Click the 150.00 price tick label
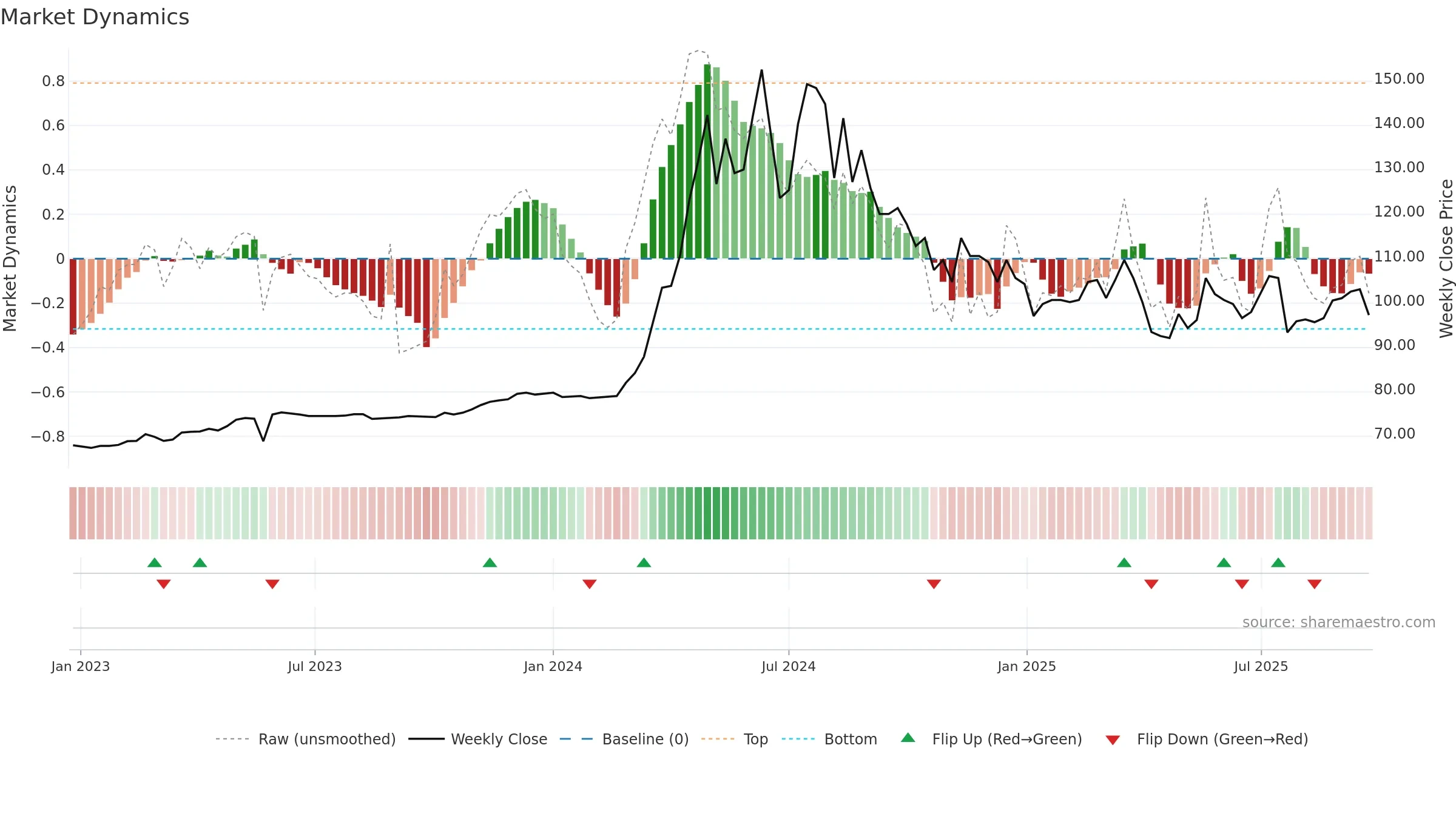Image resolution: width=1456 pixels, height=819 pixels. (x=1399, y=79)
